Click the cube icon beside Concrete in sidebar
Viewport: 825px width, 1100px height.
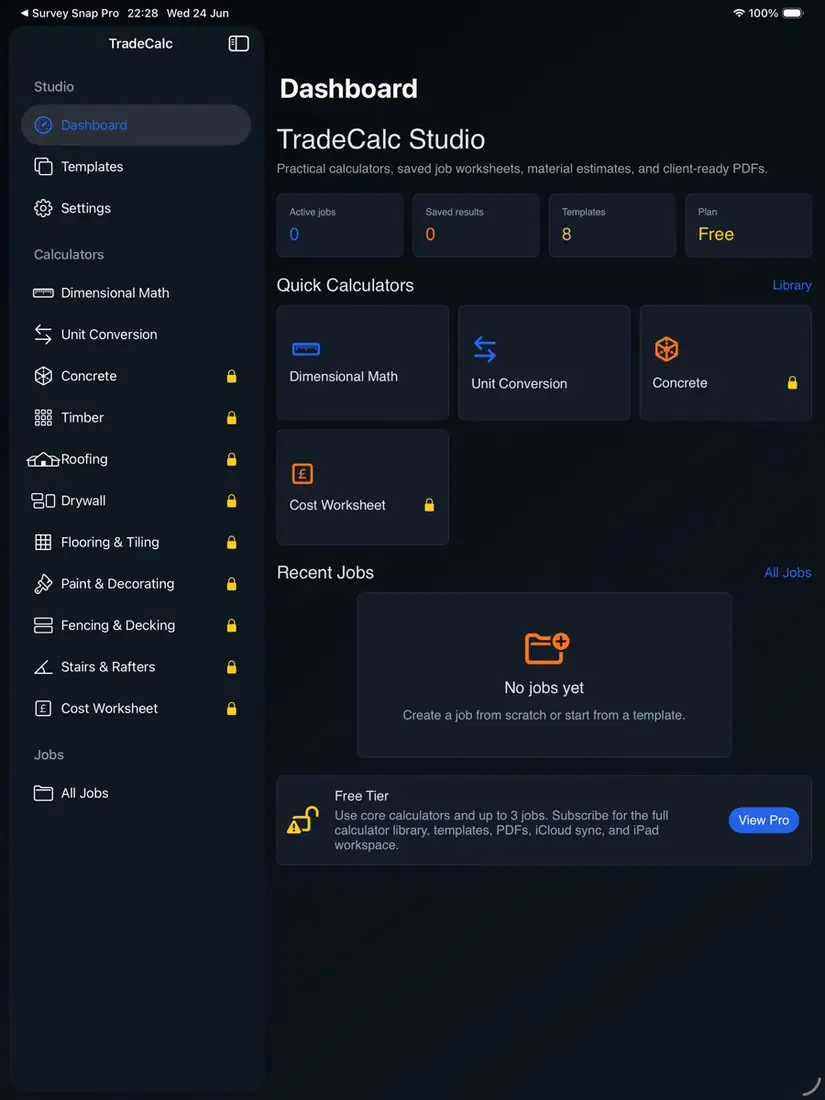pyautogui.click(x=43, y=376)
